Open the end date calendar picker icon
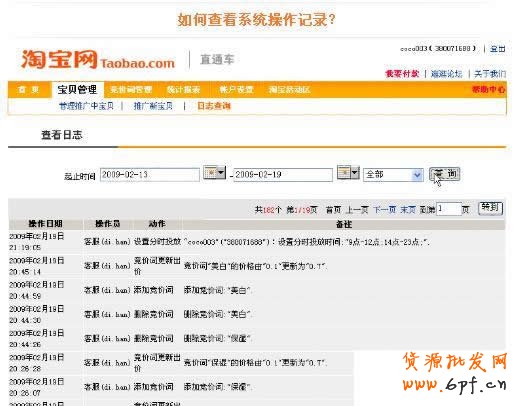This screenshot has width=517, height=406. (344, 172)
